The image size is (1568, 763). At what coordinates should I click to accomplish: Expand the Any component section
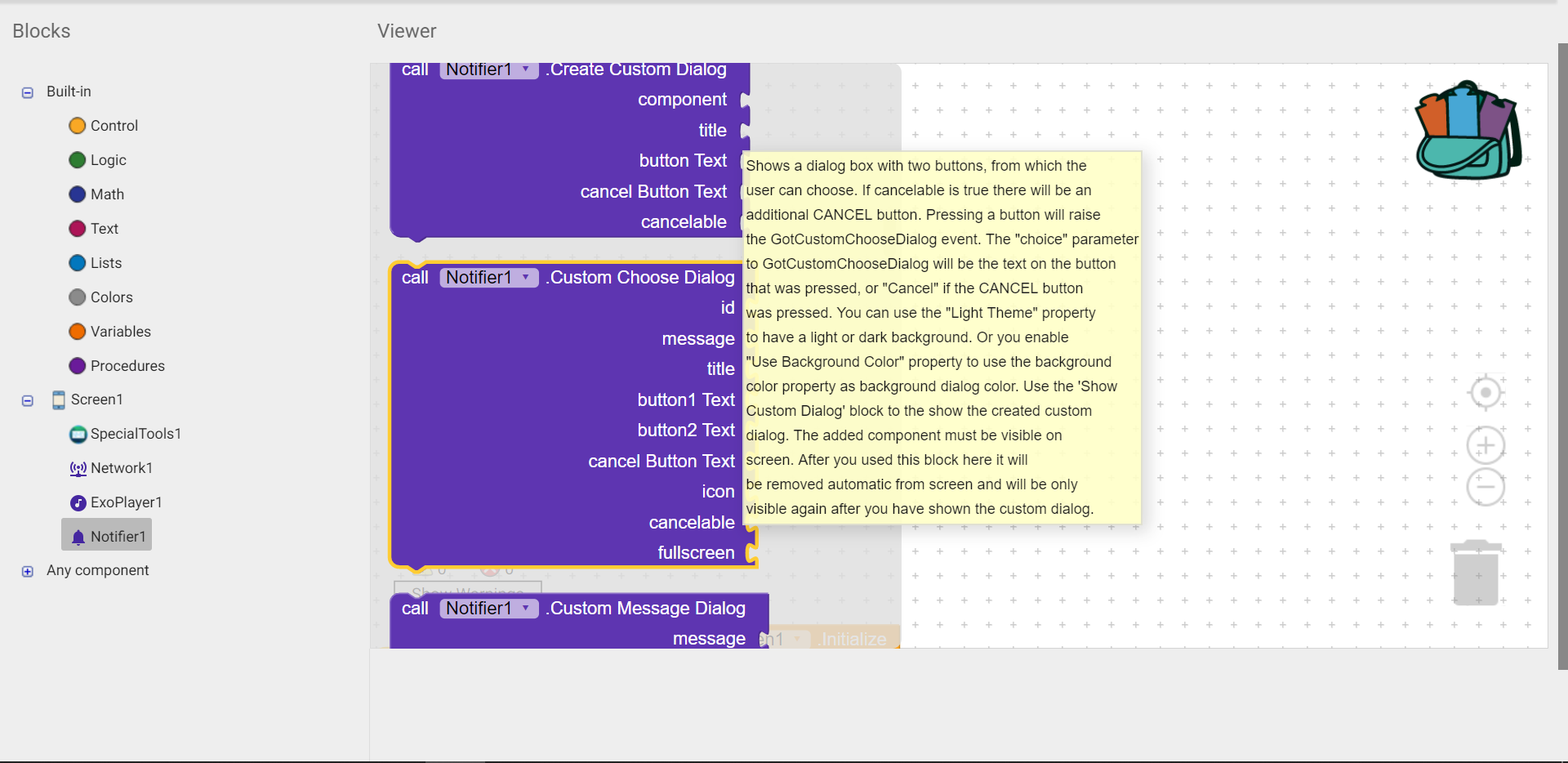28,571
